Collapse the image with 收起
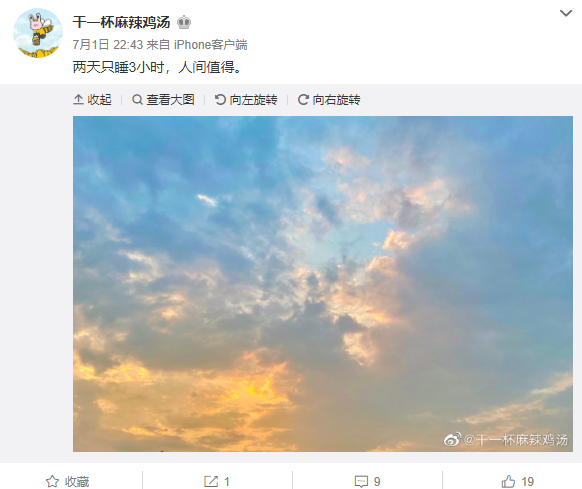 92,100
